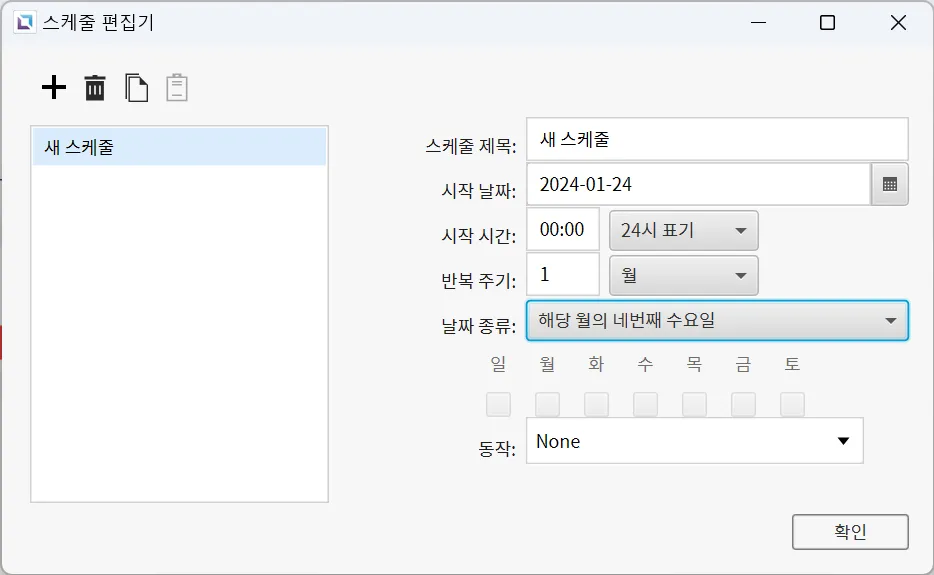Open the calendar date picker icon
This screenshot has height=575, width=934.
tap(889, 184)
